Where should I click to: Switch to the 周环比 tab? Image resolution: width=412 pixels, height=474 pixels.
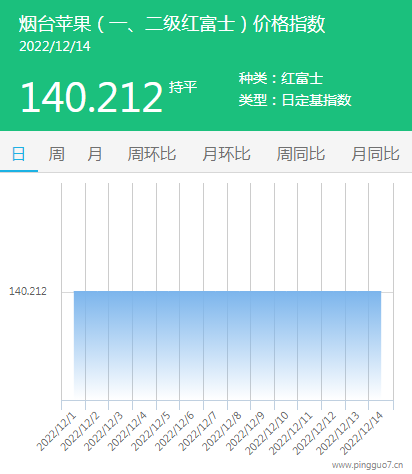152,154
